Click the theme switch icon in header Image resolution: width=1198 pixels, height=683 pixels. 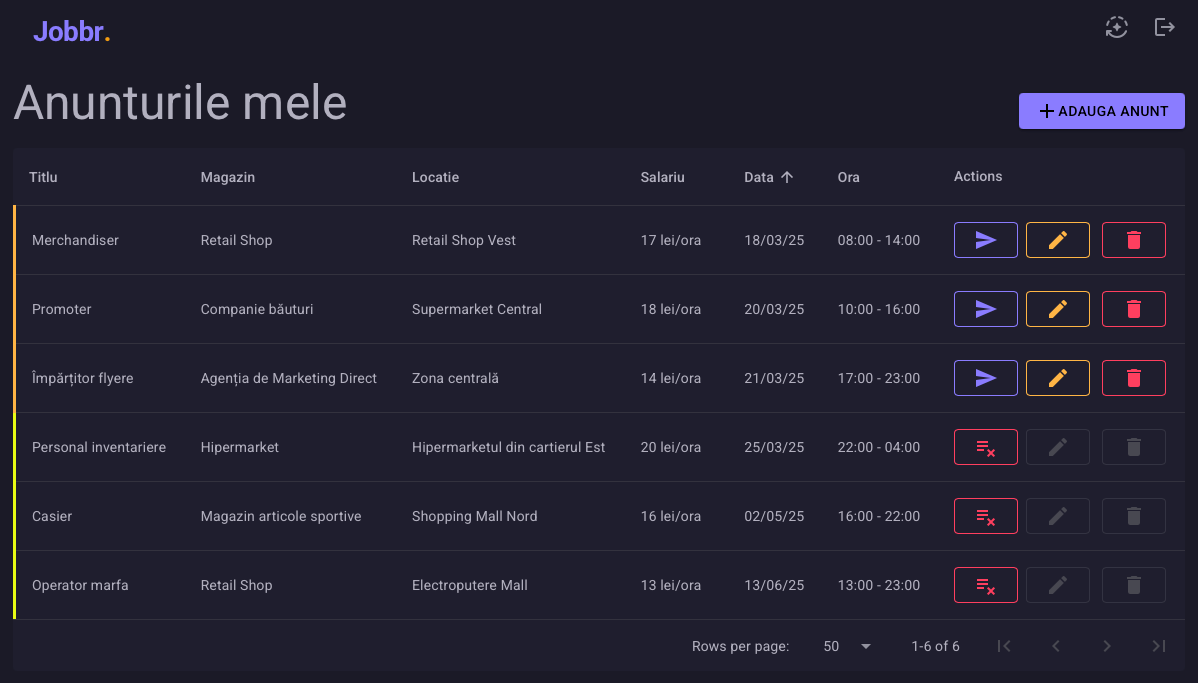point(1116,27)
